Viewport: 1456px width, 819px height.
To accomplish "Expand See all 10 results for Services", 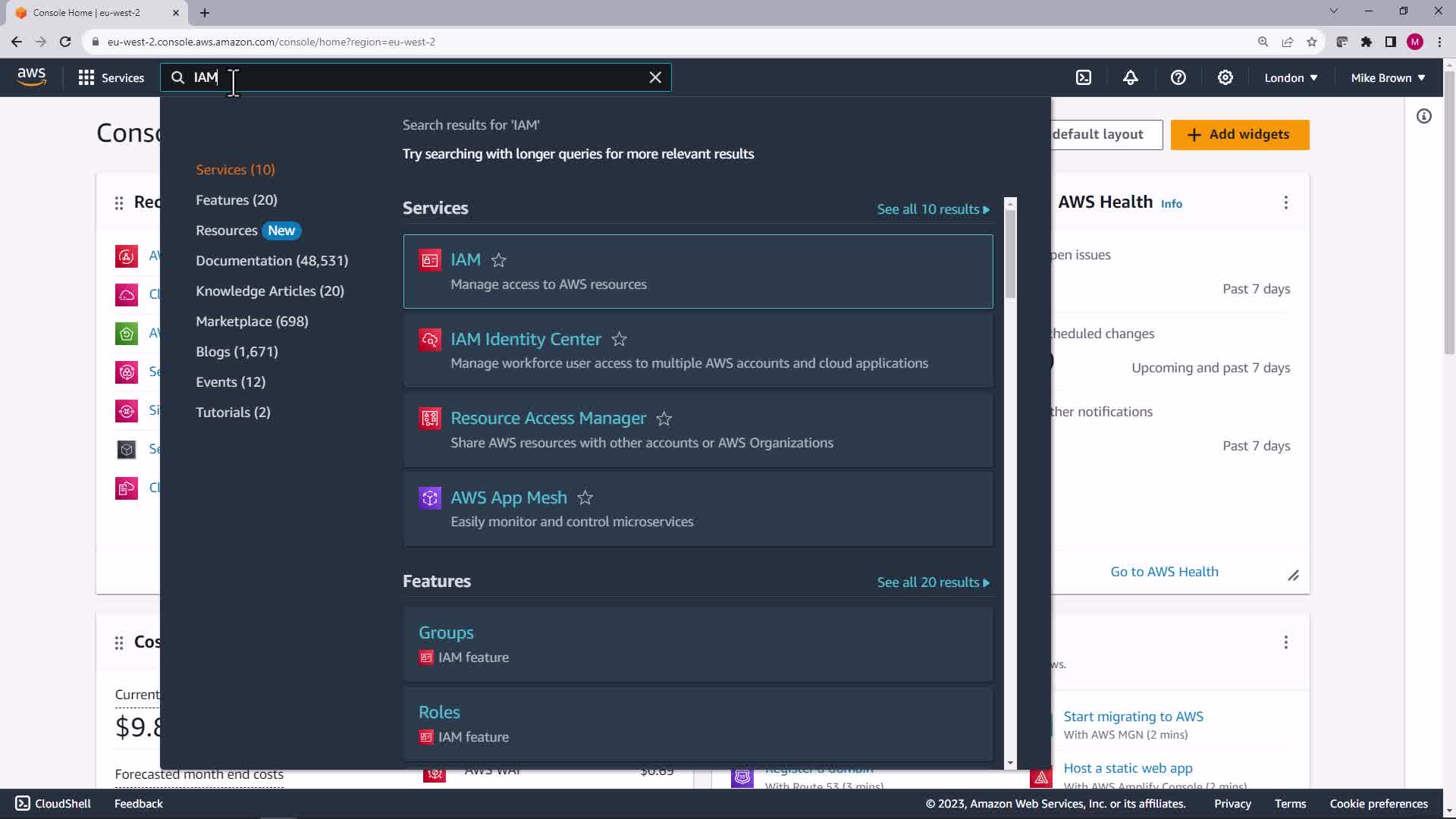I will coord(933,209).
